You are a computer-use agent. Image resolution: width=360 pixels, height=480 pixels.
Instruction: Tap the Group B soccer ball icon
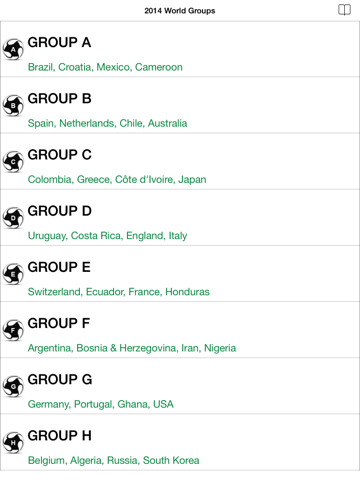click(x=13, y=105)
